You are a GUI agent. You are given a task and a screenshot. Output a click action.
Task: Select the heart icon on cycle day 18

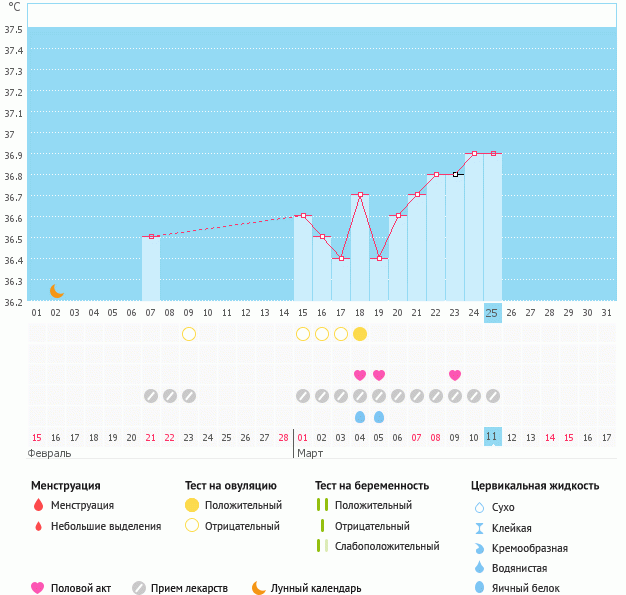(360, 375)
